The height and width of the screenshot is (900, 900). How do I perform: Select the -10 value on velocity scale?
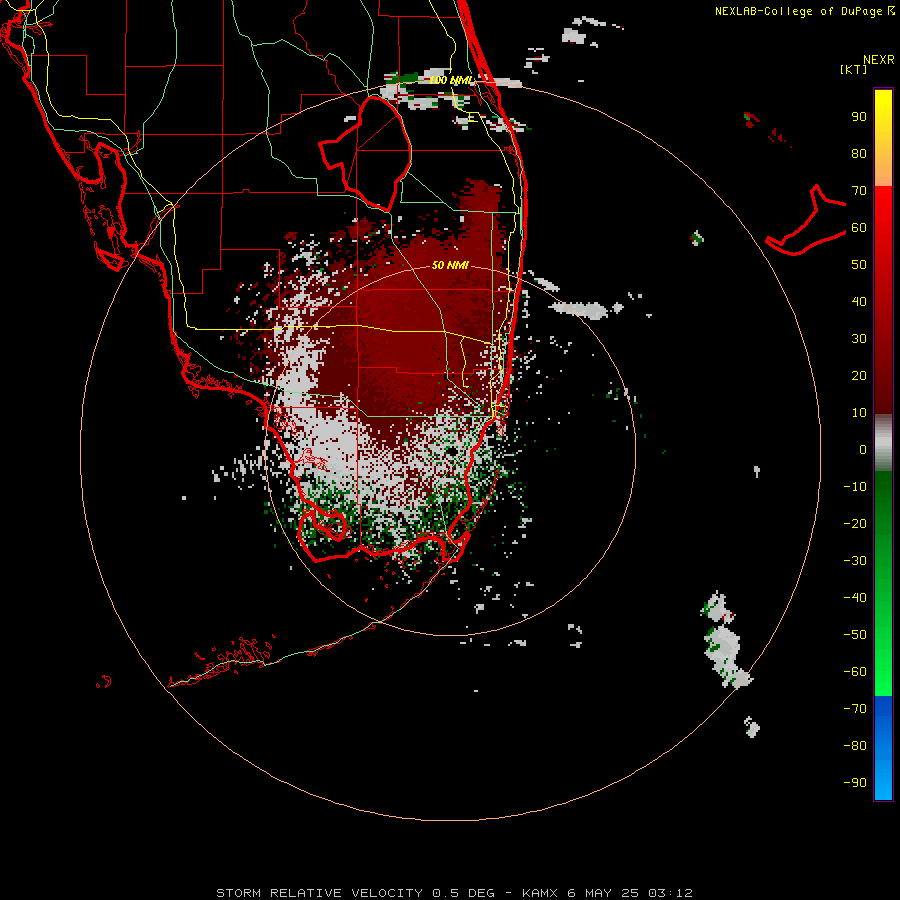[855, 487]
